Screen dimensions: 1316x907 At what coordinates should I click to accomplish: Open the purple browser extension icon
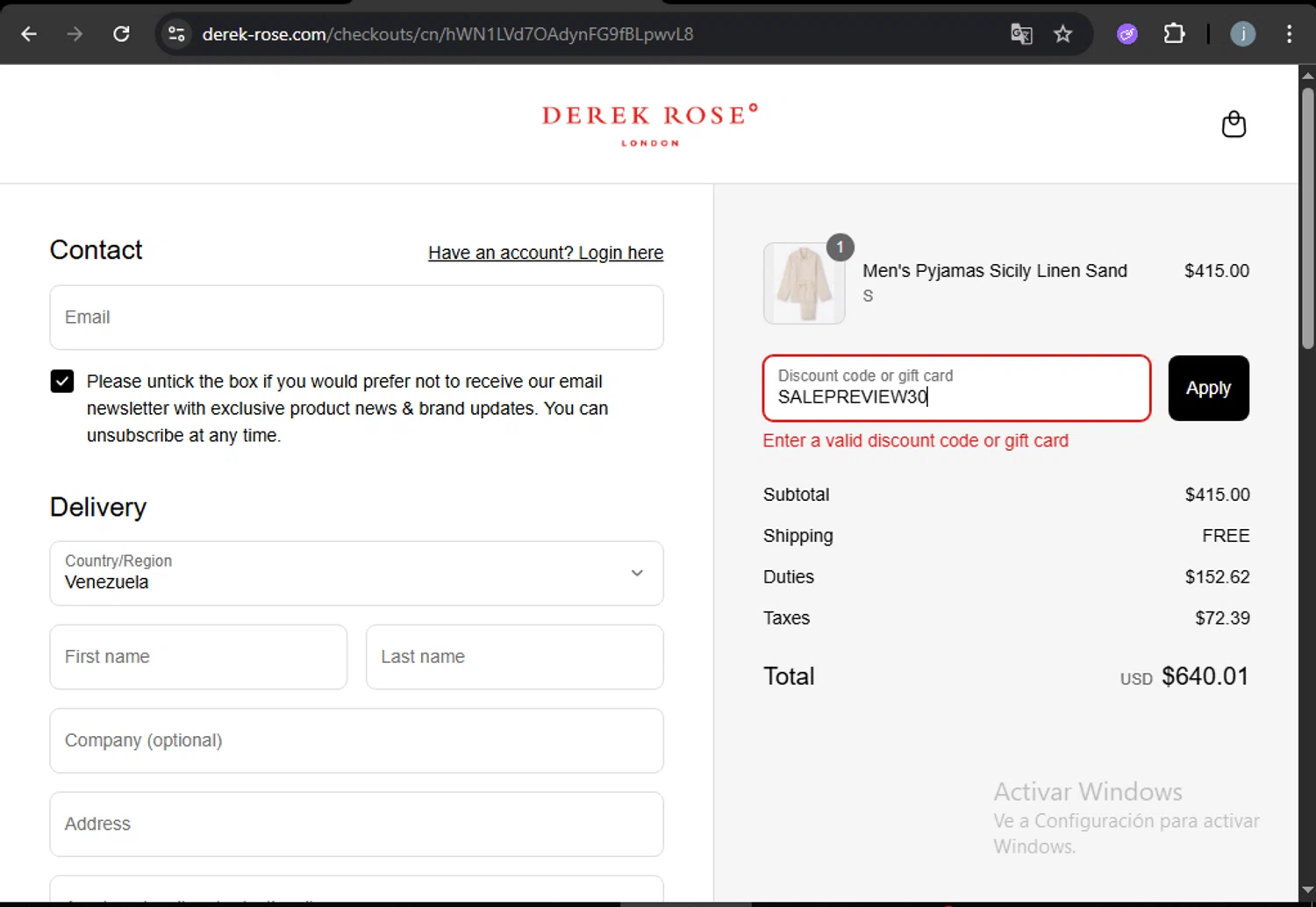(x=1127, y=34)
